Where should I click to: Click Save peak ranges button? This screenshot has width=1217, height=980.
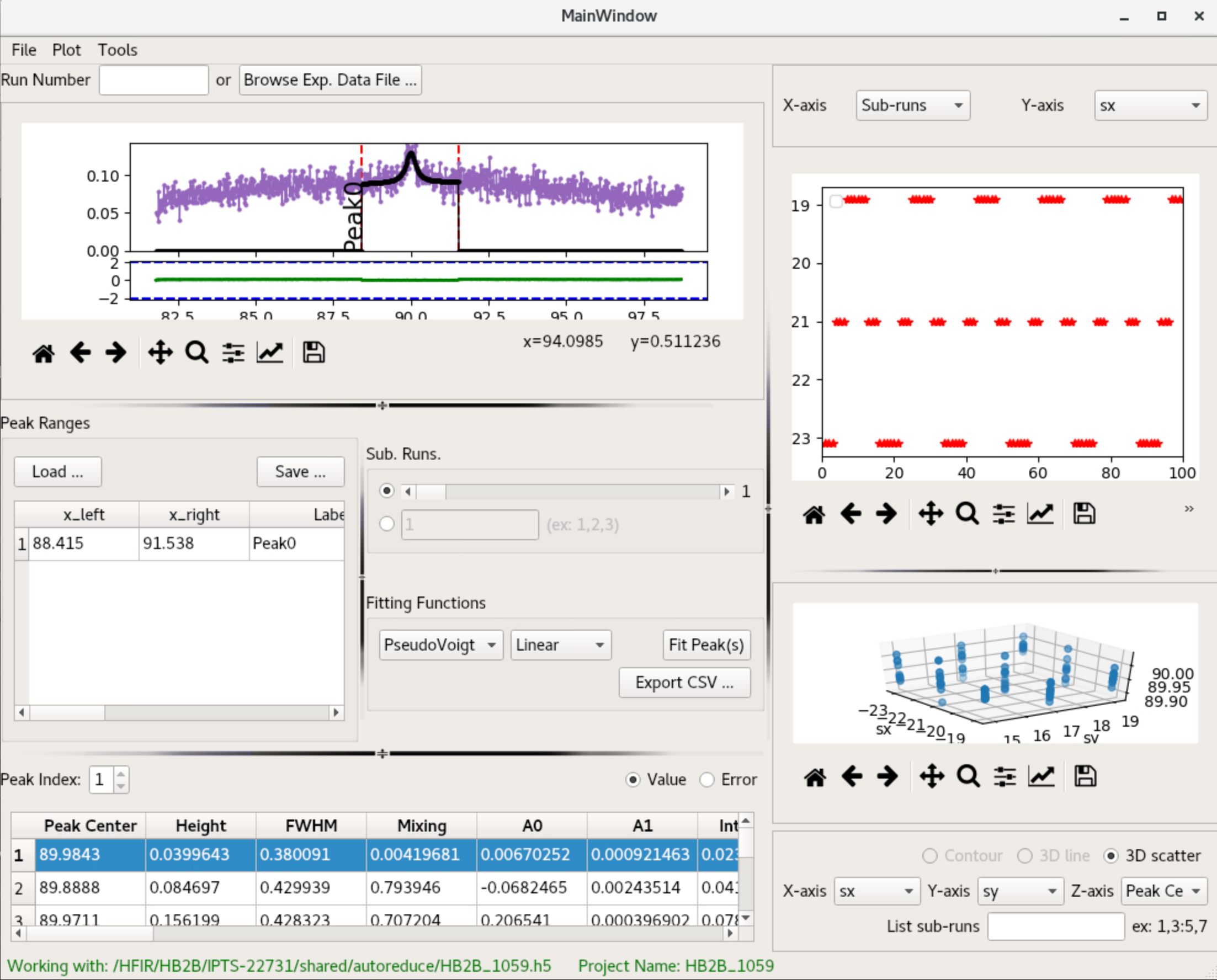300,472
